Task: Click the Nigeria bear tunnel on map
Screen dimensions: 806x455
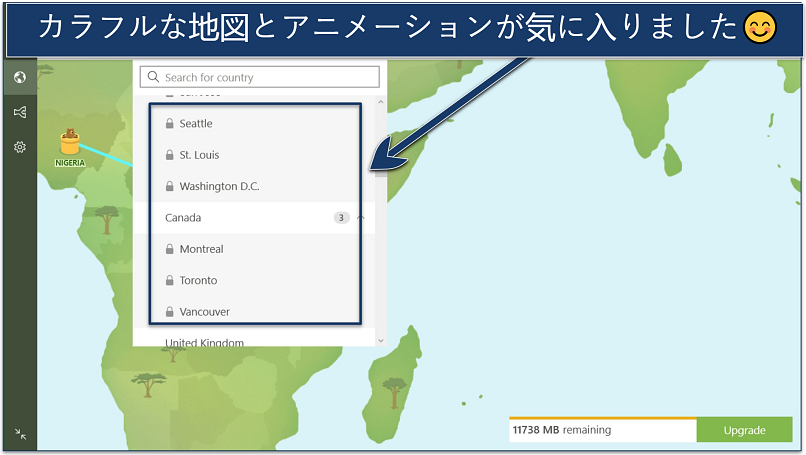Action: (70, 143)
